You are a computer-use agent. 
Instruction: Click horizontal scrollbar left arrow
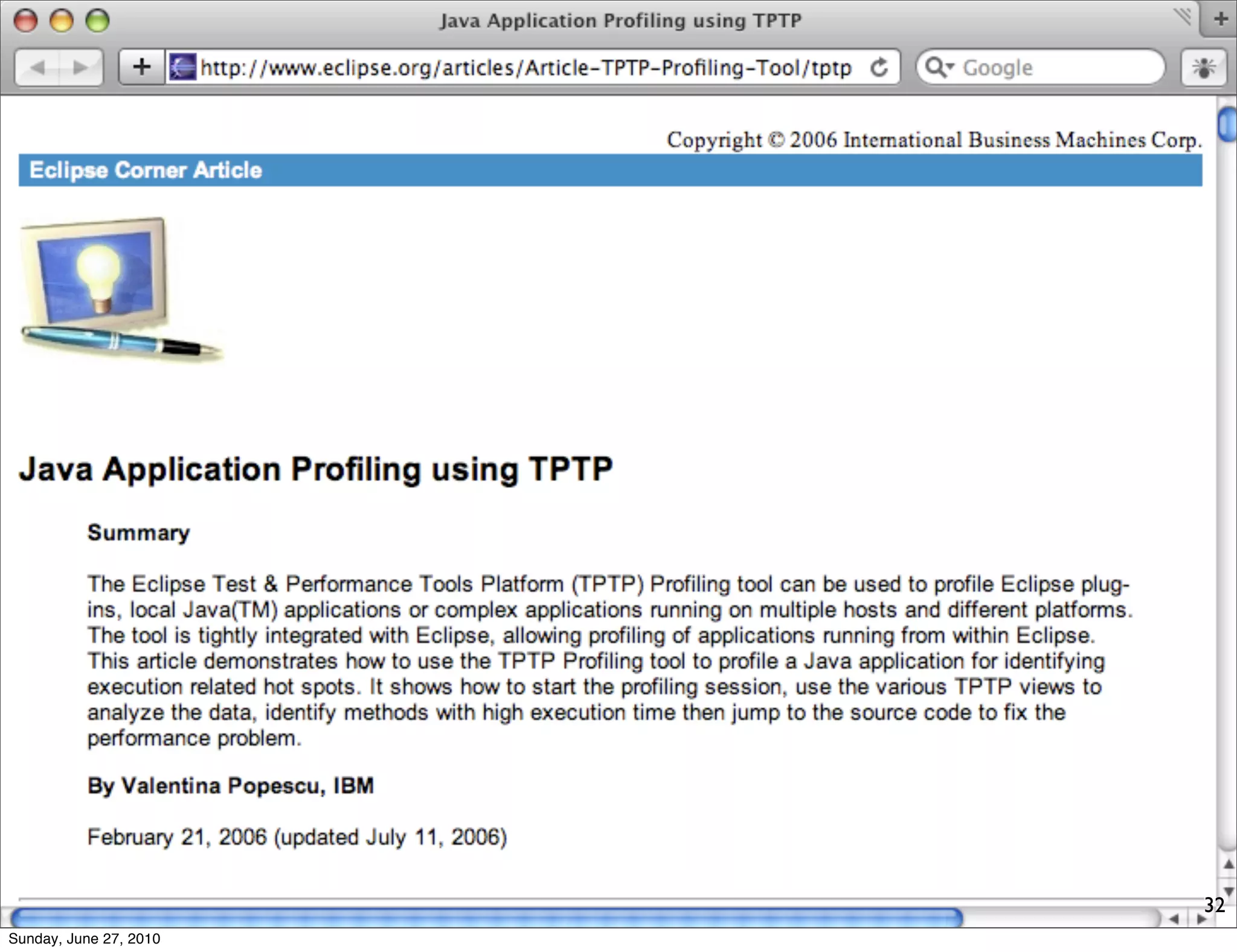click(x=1174, y=919)
